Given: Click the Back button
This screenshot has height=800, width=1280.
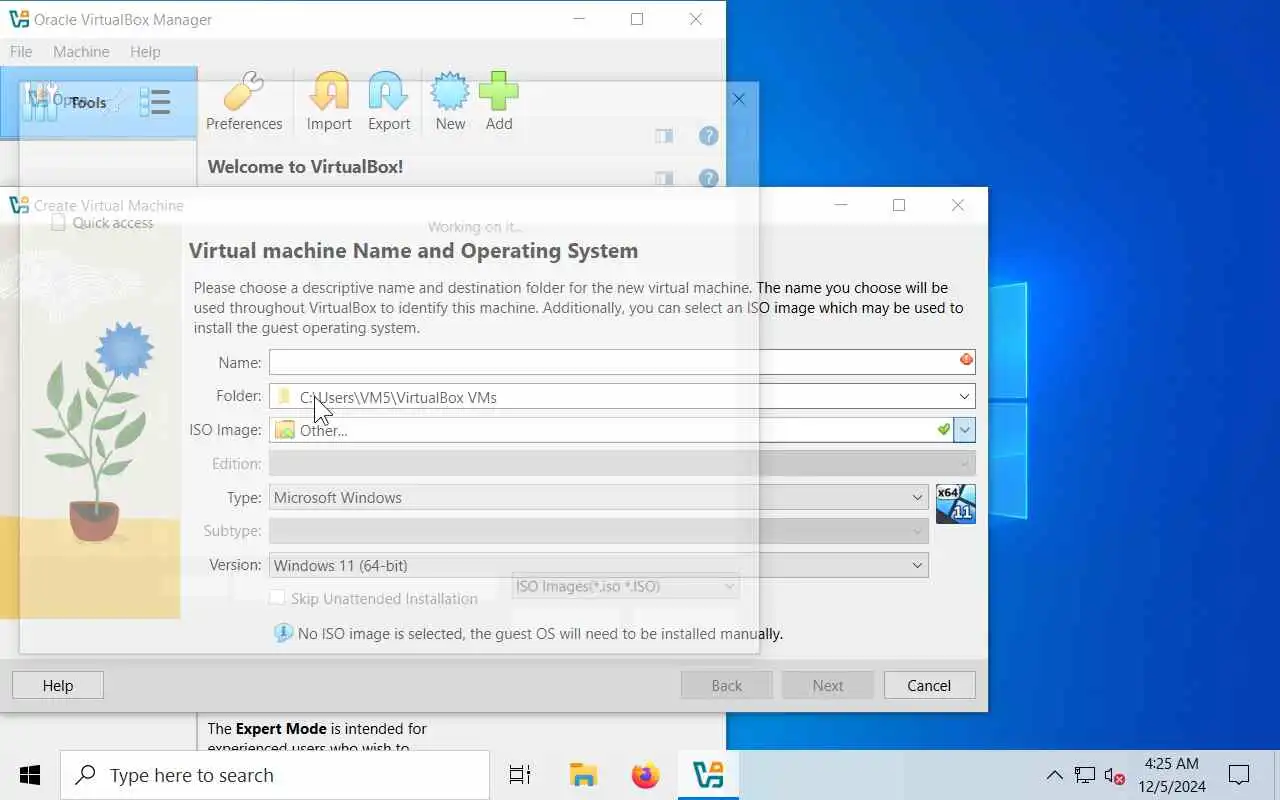Looking at the screenshot, I should (727, 685).
